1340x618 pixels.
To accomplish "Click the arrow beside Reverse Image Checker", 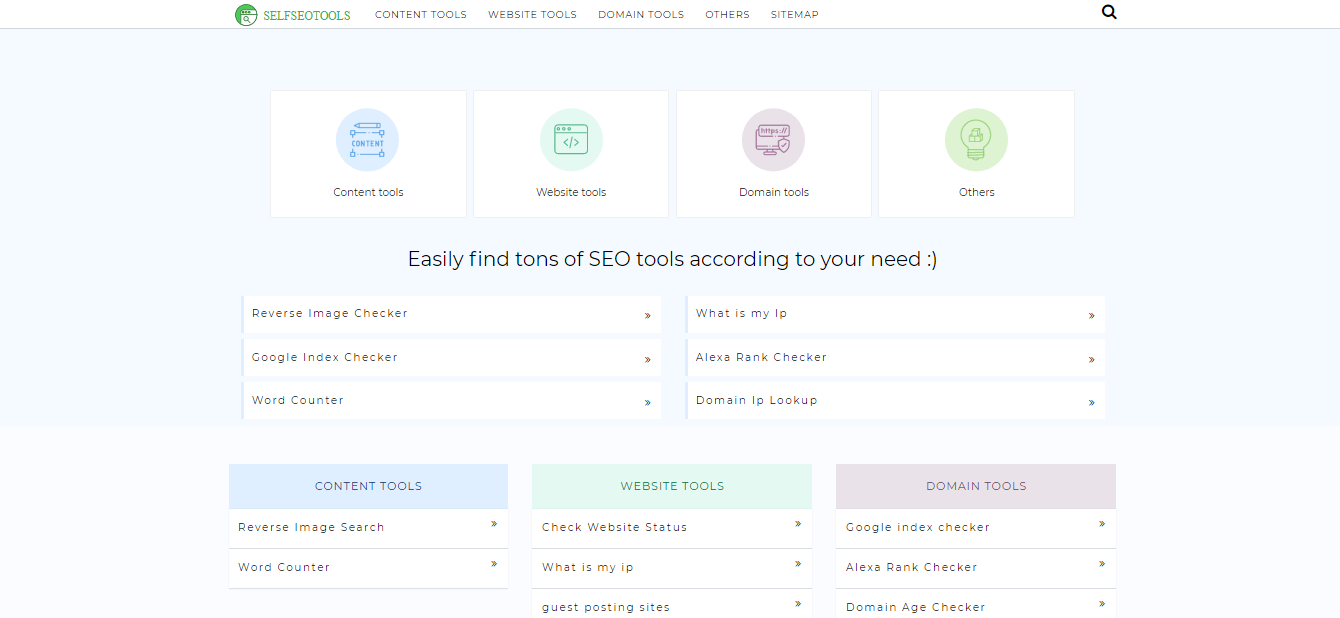I will click(648, 315).
